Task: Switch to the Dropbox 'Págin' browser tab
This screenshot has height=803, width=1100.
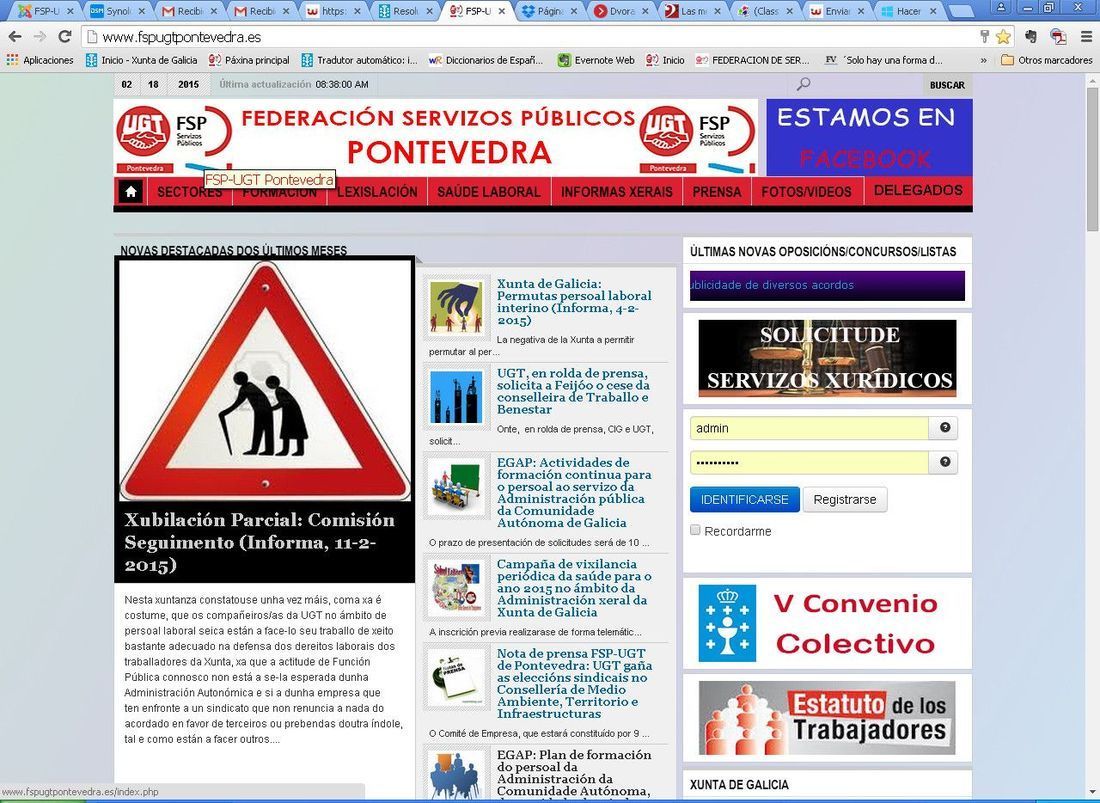Action: [549, 11]
